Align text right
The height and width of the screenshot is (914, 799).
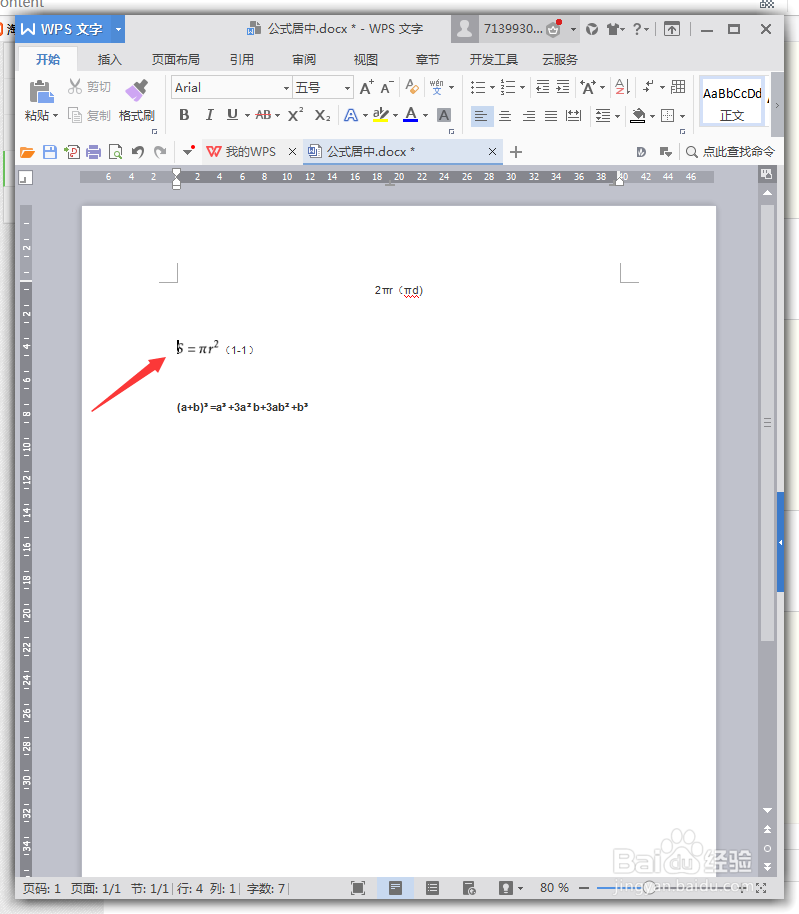(529, 116)
